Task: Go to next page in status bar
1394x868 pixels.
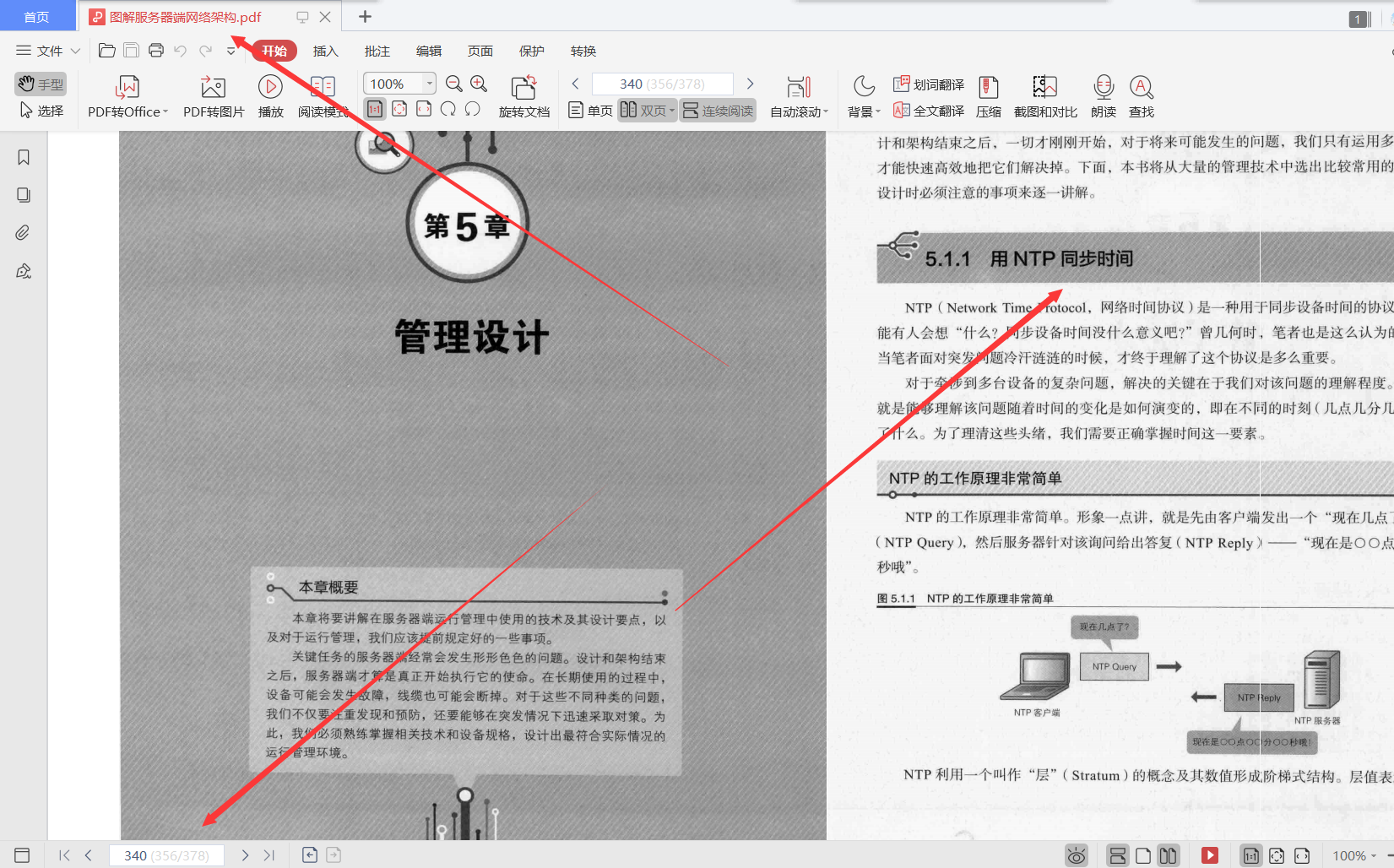Action: click(245, 855)
